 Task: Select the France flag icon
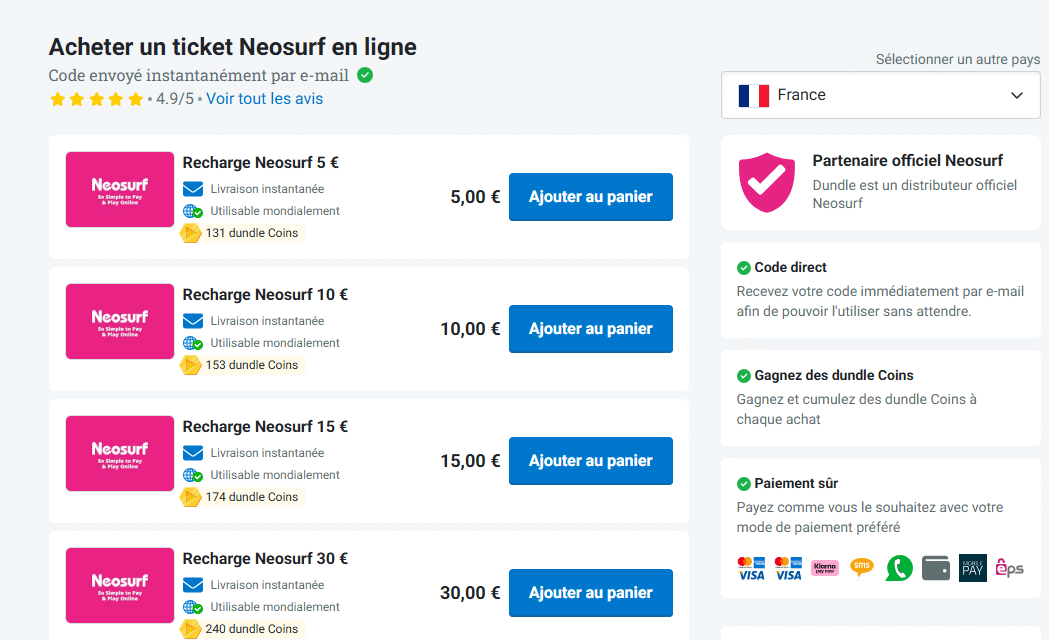[752, 94]
